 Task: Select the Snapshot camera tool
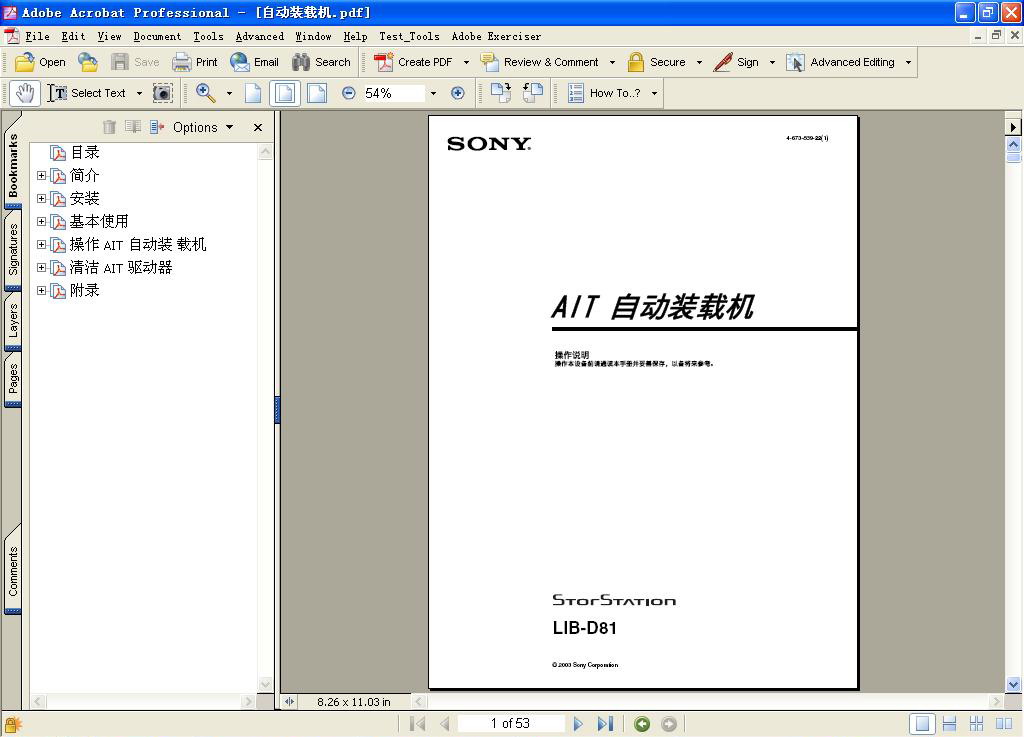click(163, 93)
